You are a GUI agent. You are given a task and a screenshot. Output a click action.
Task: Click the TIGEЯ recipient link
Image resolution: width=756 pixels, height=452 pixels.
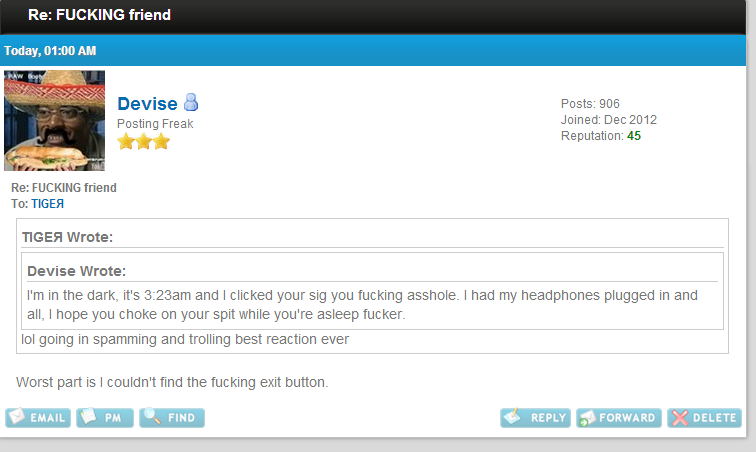47,203
